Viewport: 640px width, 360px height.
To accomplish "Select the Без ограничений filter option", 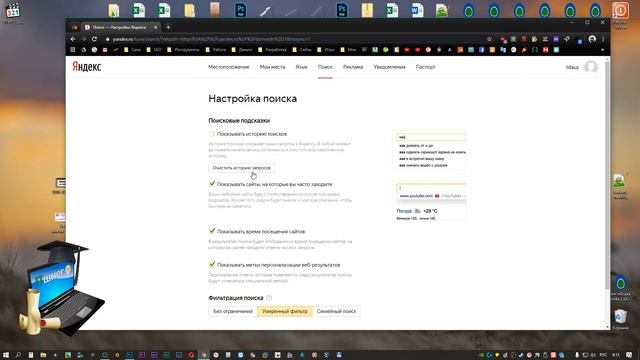I will (x=233, y=311).
